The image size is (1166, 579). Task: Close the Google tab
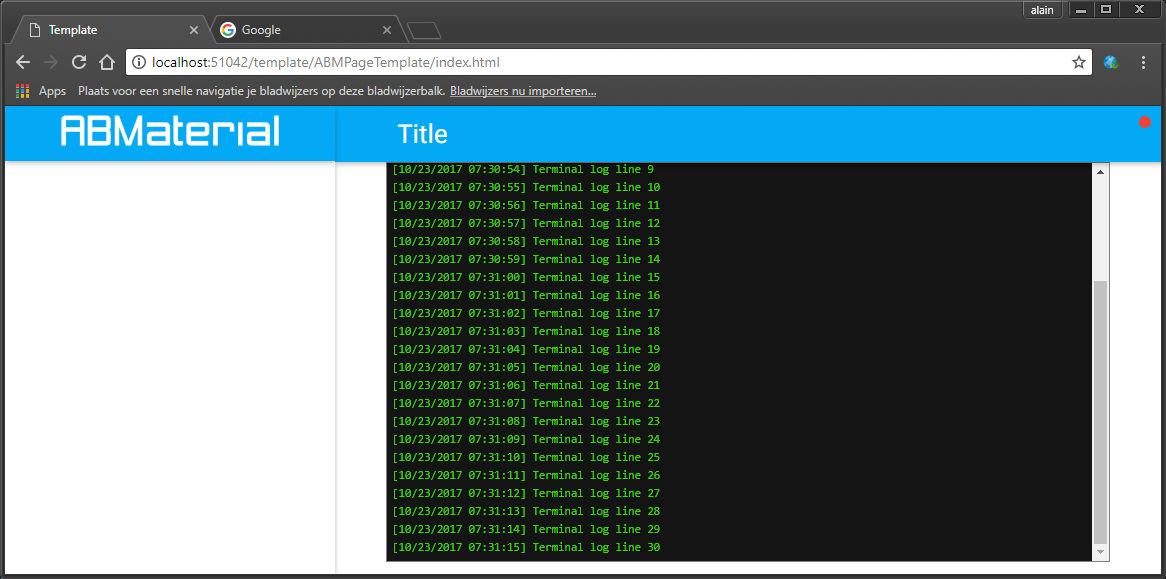point(387,30)
